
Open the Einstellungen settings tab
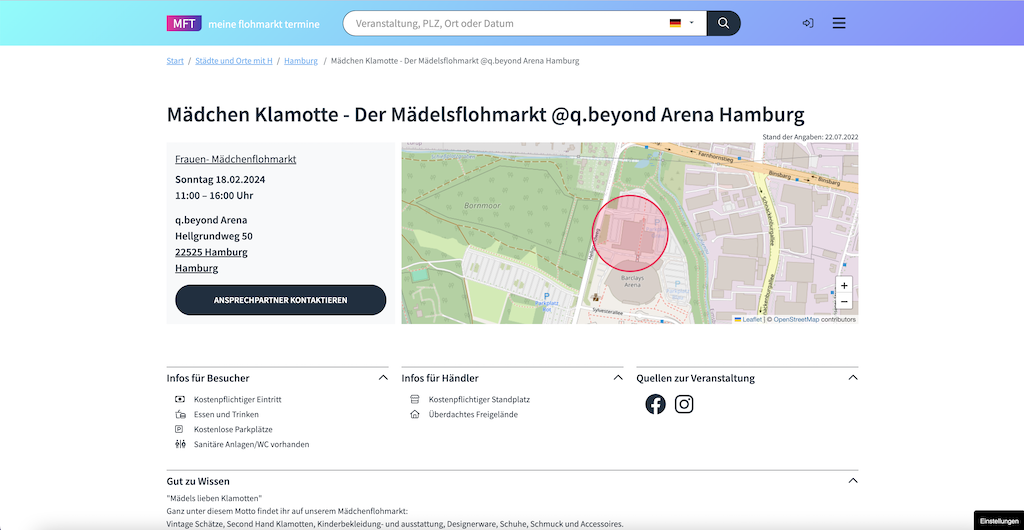(x=999, y=521)
